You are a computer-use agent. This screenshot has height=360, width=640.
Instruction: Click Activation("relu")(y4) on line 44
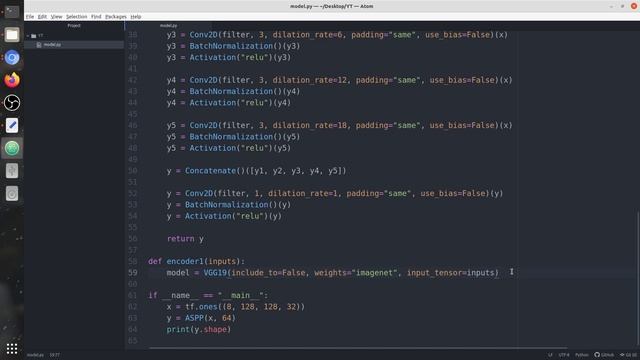(x=240, y=103)
